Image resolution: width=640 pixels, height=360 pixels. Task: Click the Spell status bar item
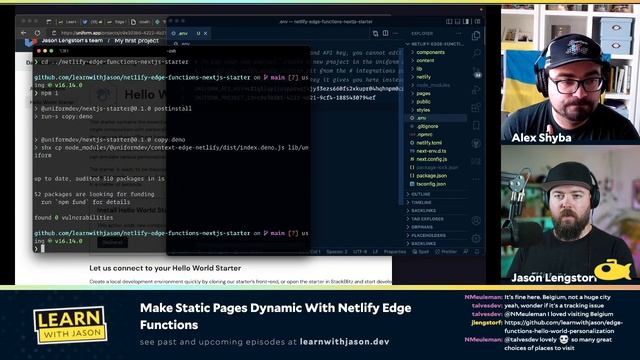tap(421, 252)
